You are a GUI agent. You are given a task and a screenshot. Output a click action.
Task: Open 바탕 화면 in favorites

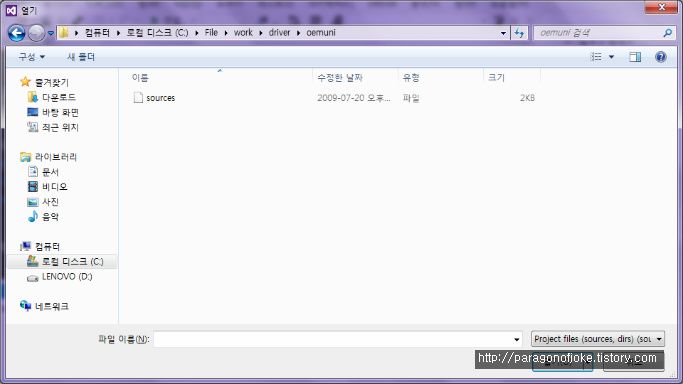(x=60, y=112)
